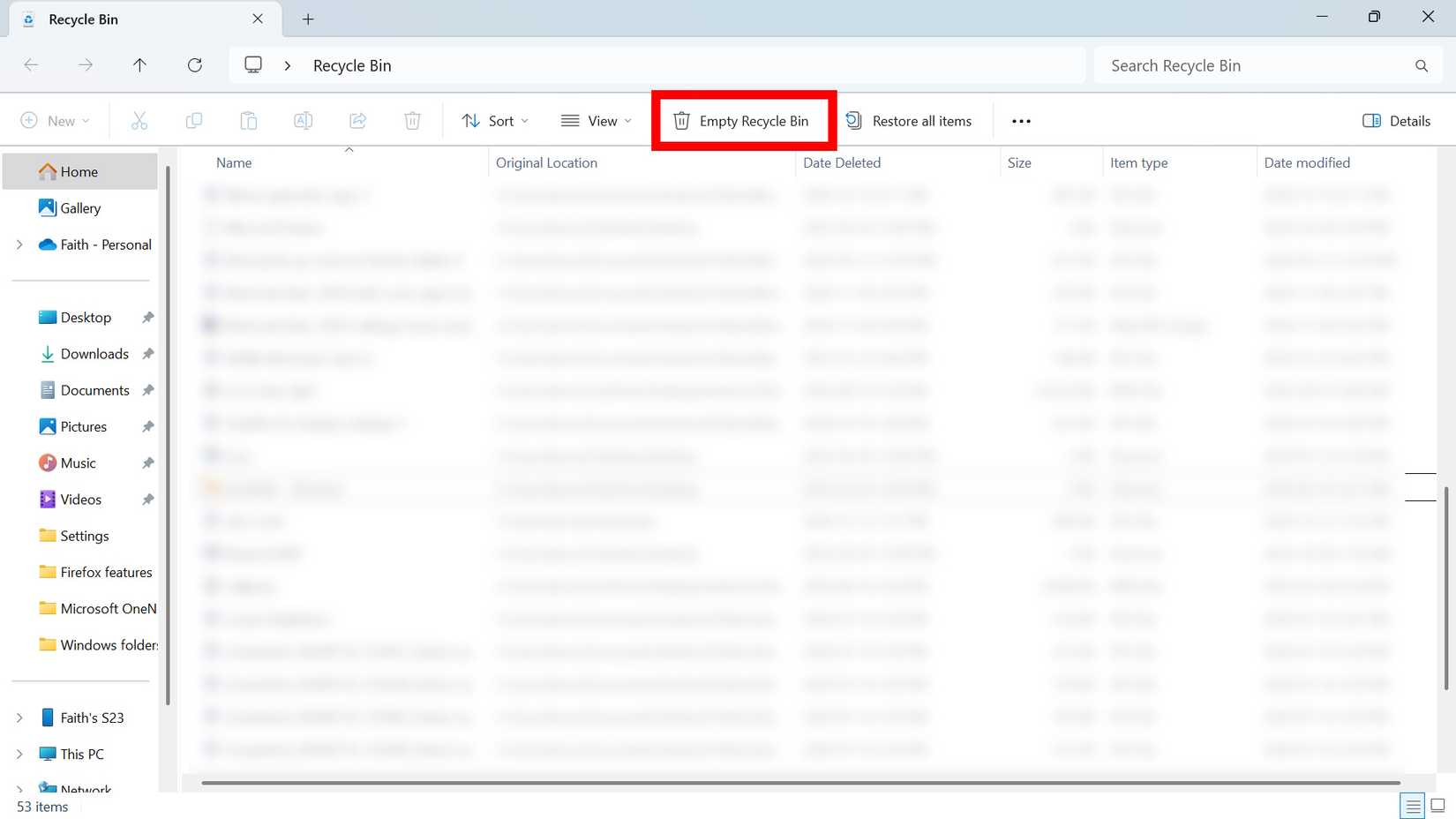Click the address bar chevron arrow

tap(288, 66)
